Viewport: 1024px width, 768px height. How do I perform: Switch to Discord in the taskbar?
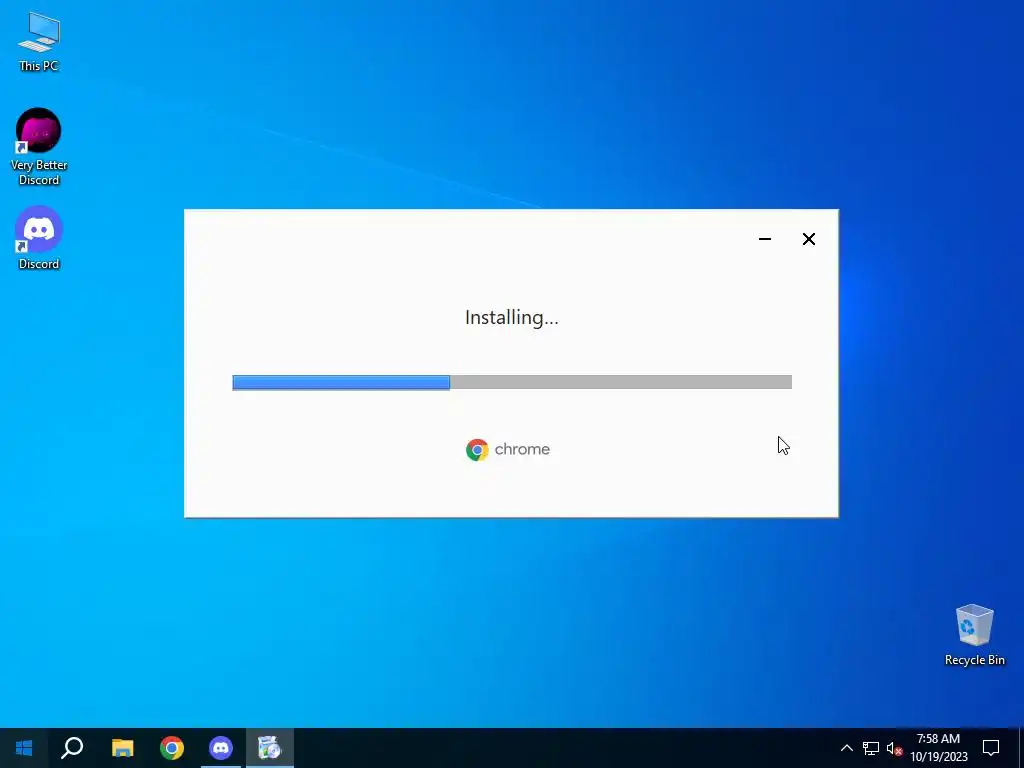pos(221,748)
